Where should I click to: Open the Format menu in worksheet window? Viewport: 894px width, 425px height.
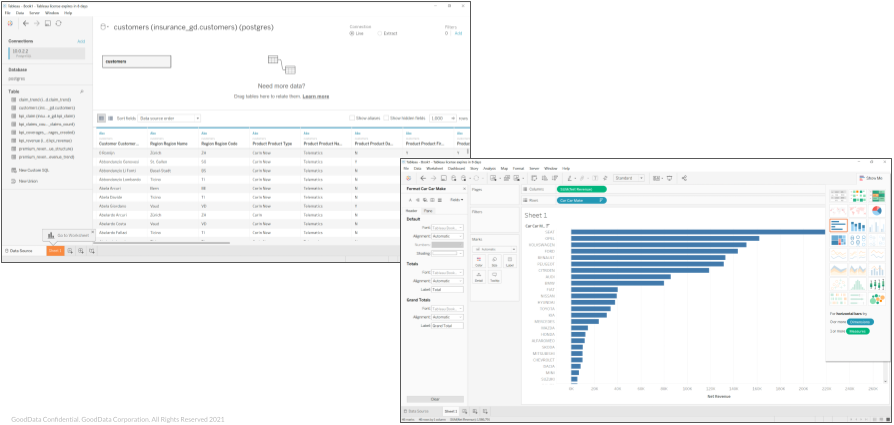(x=518, y=168)
